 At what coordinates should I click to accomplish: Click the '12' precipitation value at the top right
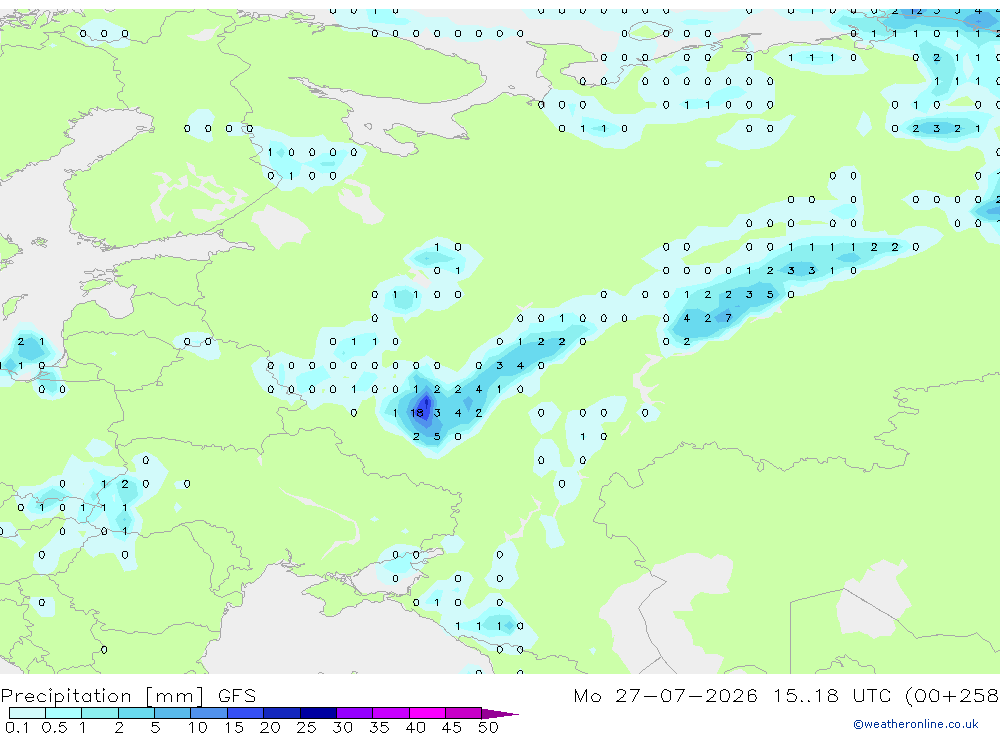[x=916, y=11]
